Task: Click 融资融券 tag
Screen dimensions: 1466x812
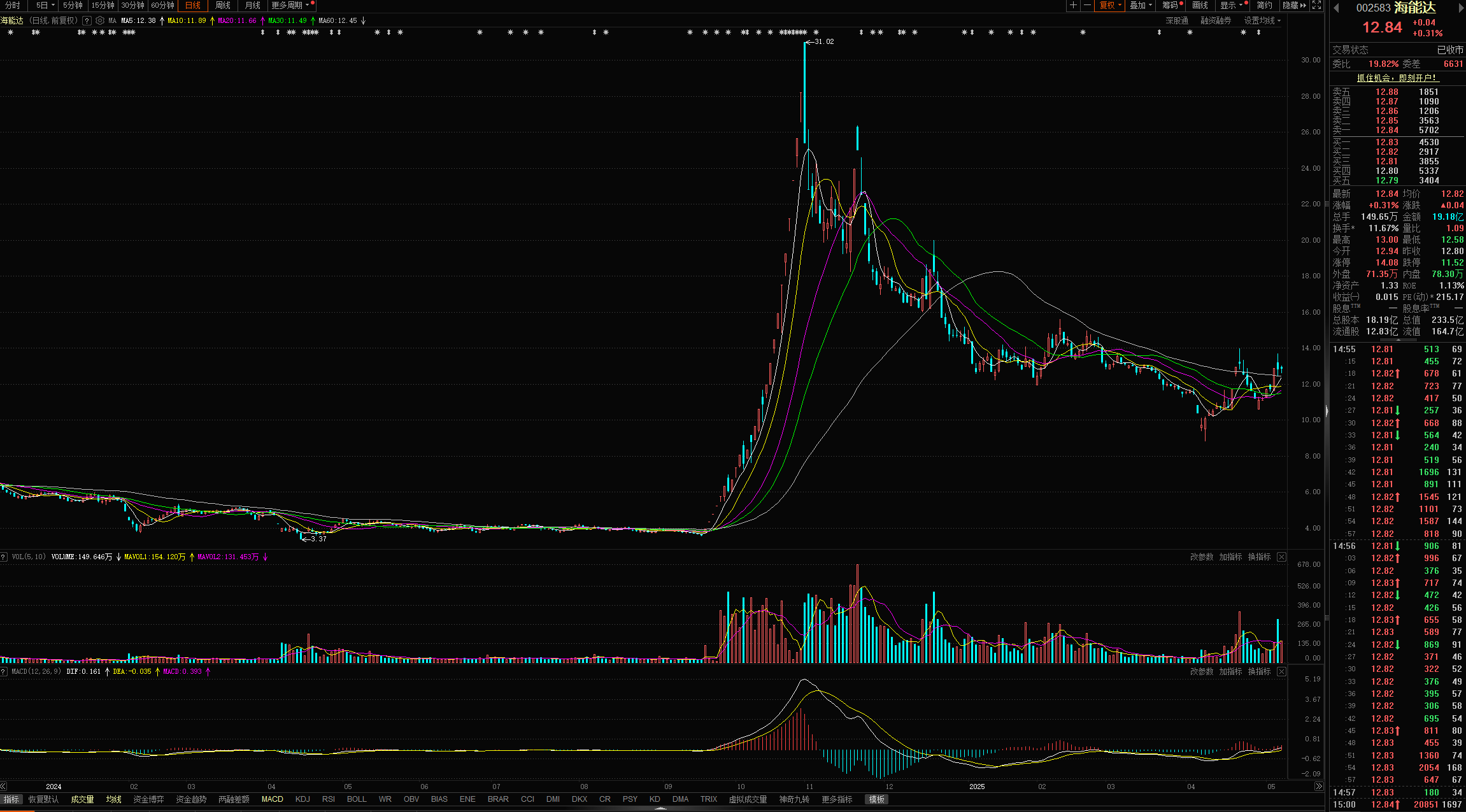Action: click(x=1216, y=20)
